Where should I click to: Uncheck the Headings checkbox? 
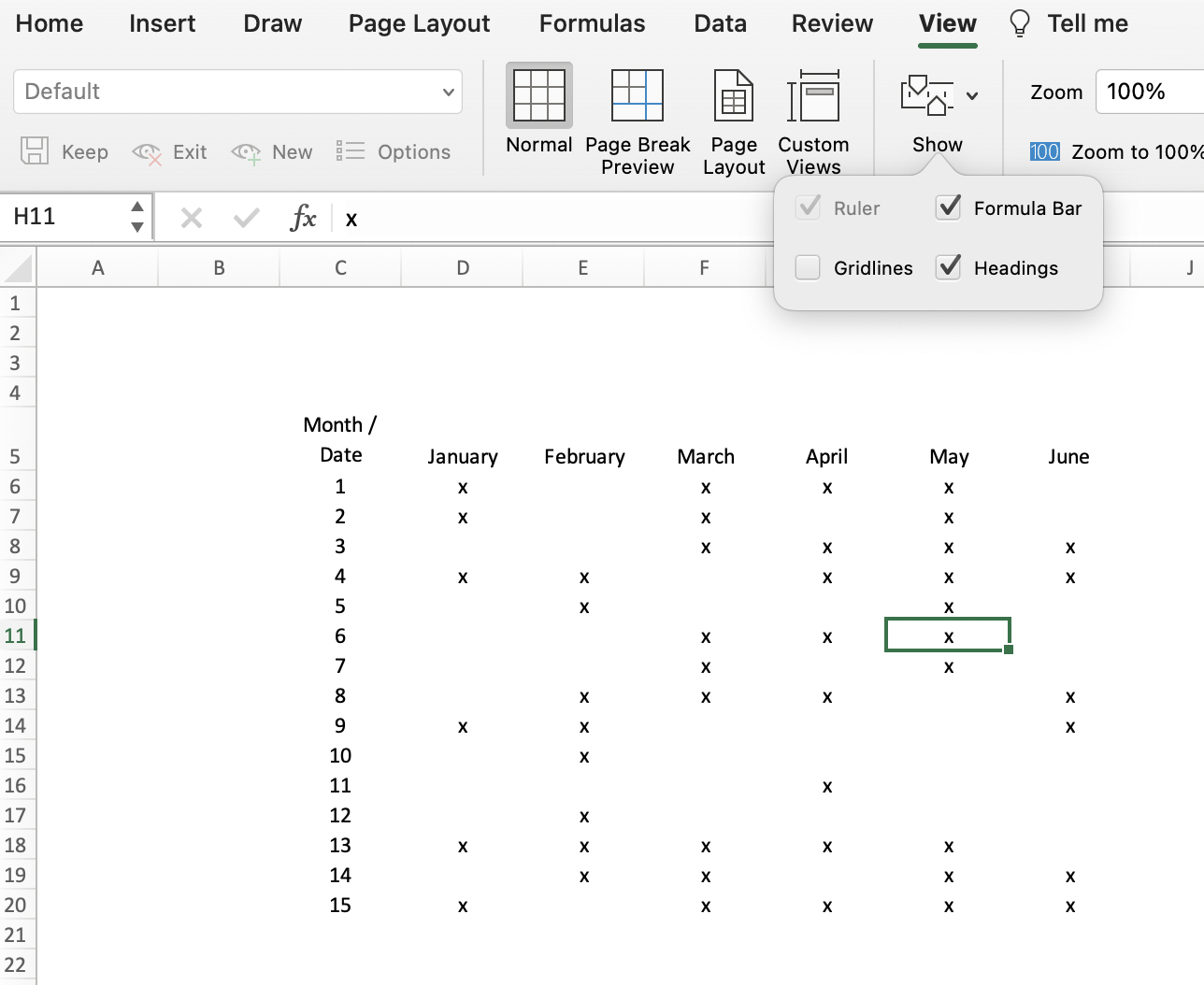tap(948, 267)
